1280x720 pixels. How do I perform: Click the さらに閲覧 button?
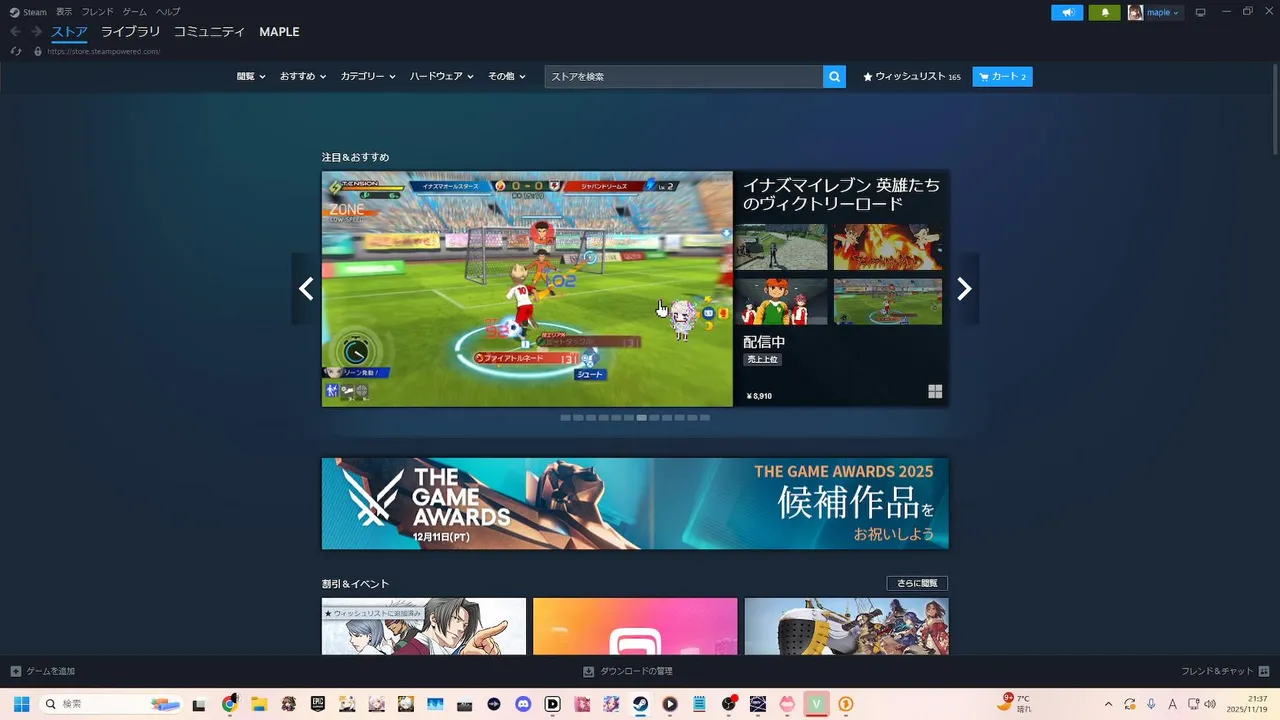(x=917, y=583)
